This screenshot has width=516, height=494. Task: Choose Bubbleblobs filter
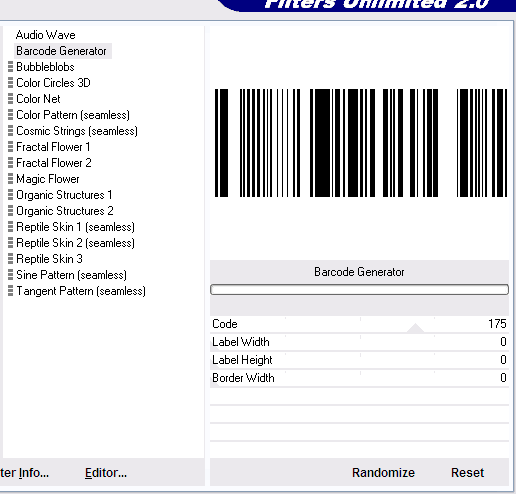click(45, 67)
